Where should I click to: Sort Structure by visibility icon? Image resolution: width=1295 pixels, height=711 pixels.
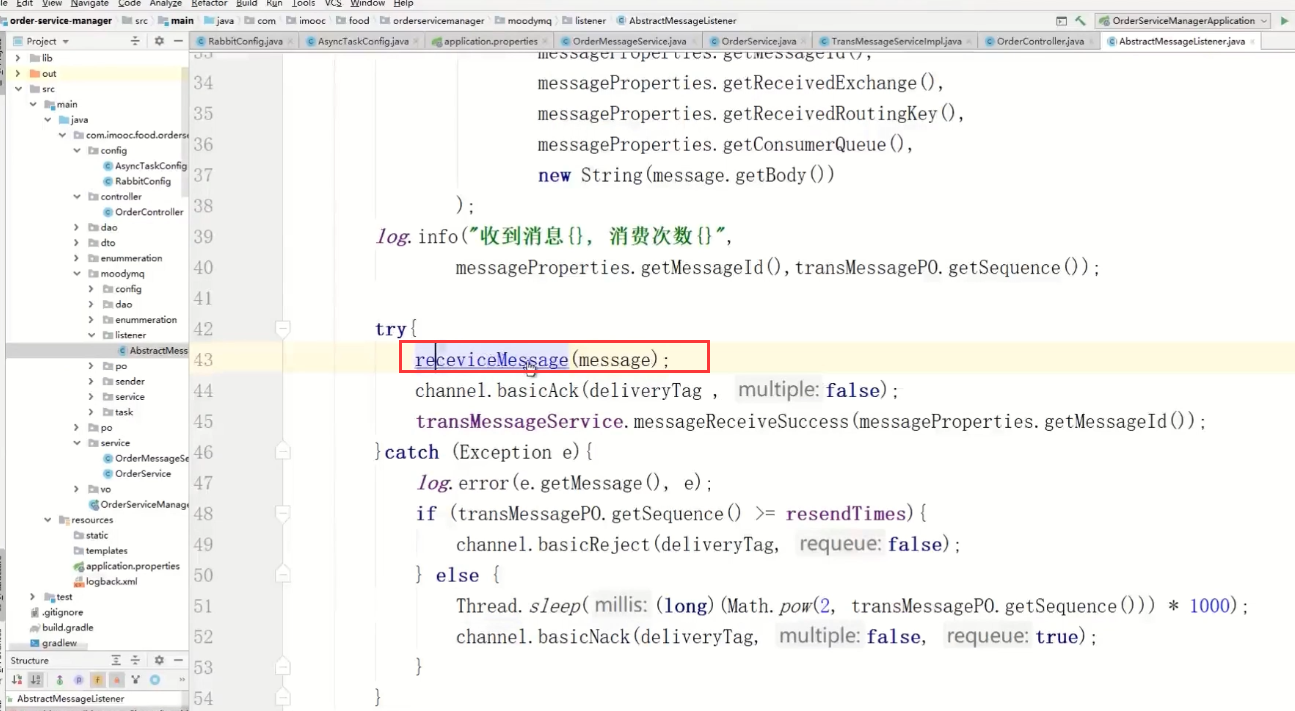[17, 680]
